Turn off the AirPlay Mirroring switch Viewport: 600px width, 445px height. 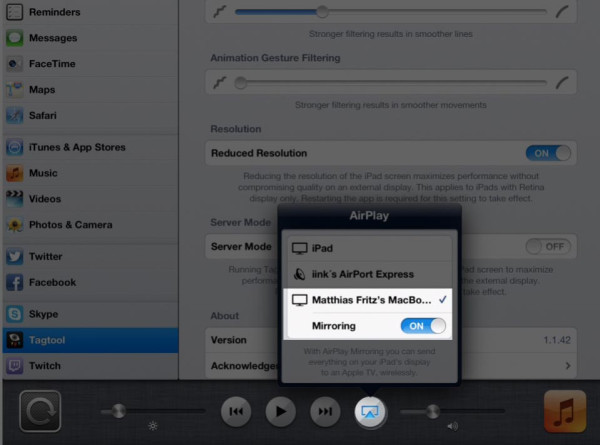coord(423,325)
